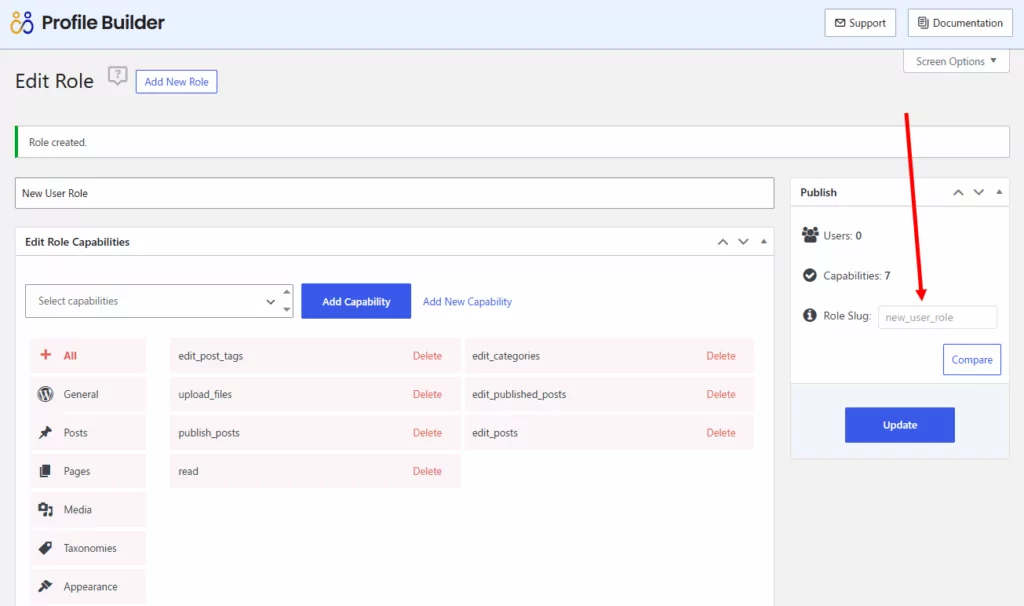Click the role name input field
This screenshot has height=606, width=1024.
click(x=394, y=193)
